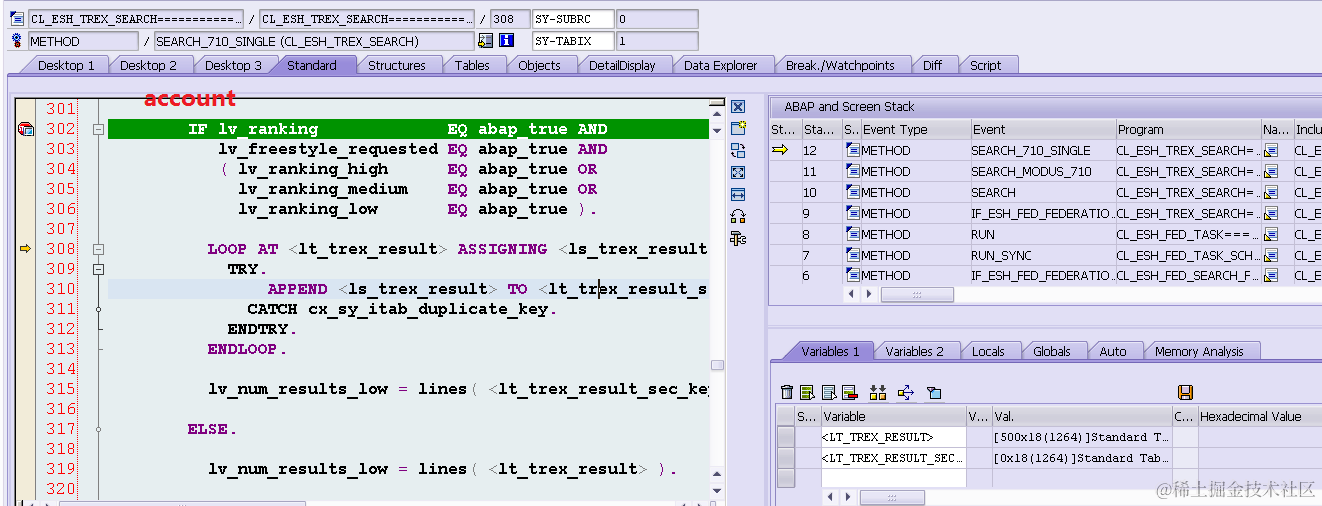Open the Memory Analysis tab
The image size is (1322, 506).
pos(1199,351)
